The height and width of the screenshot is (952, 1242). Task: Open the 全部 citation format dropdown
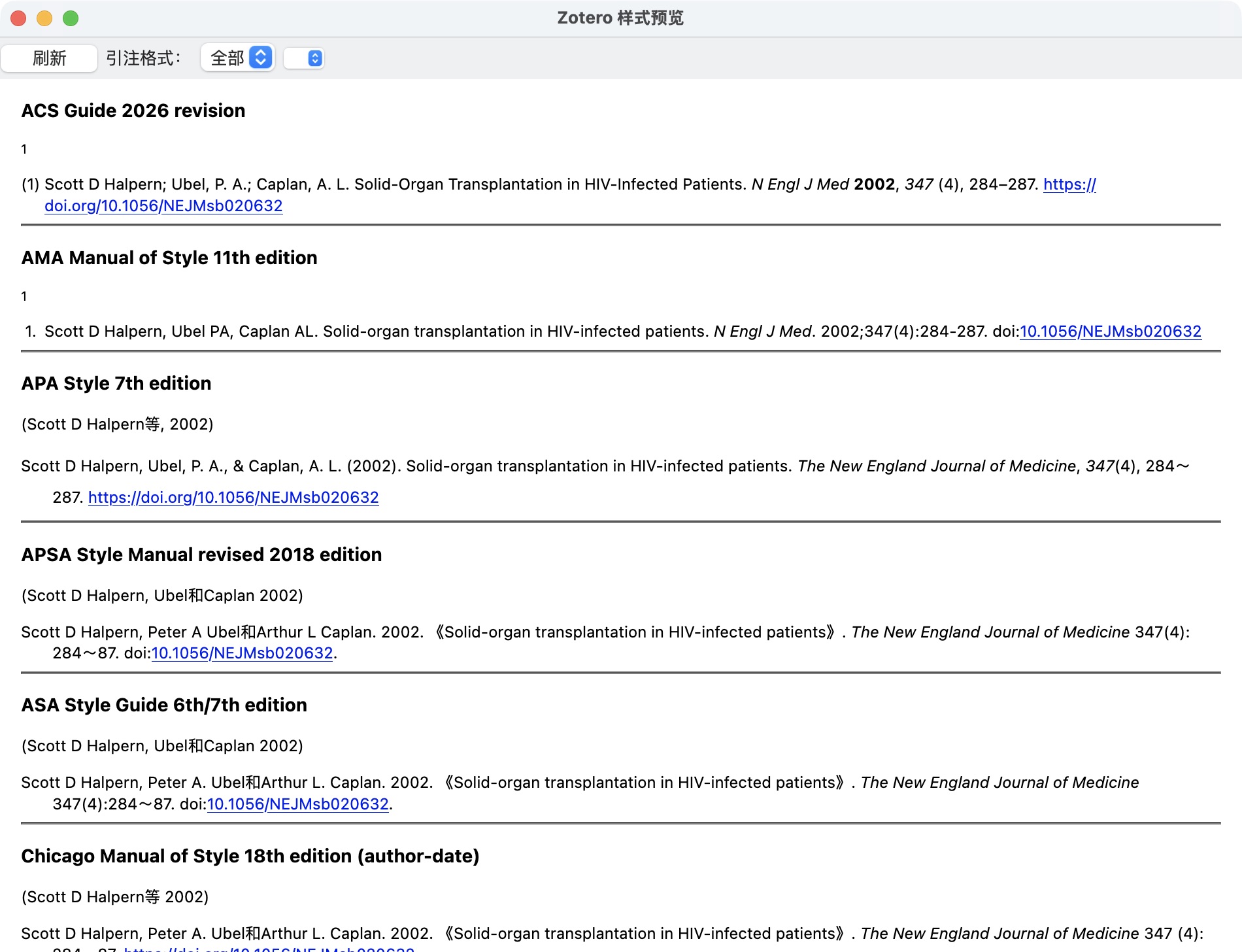(237, 58)
